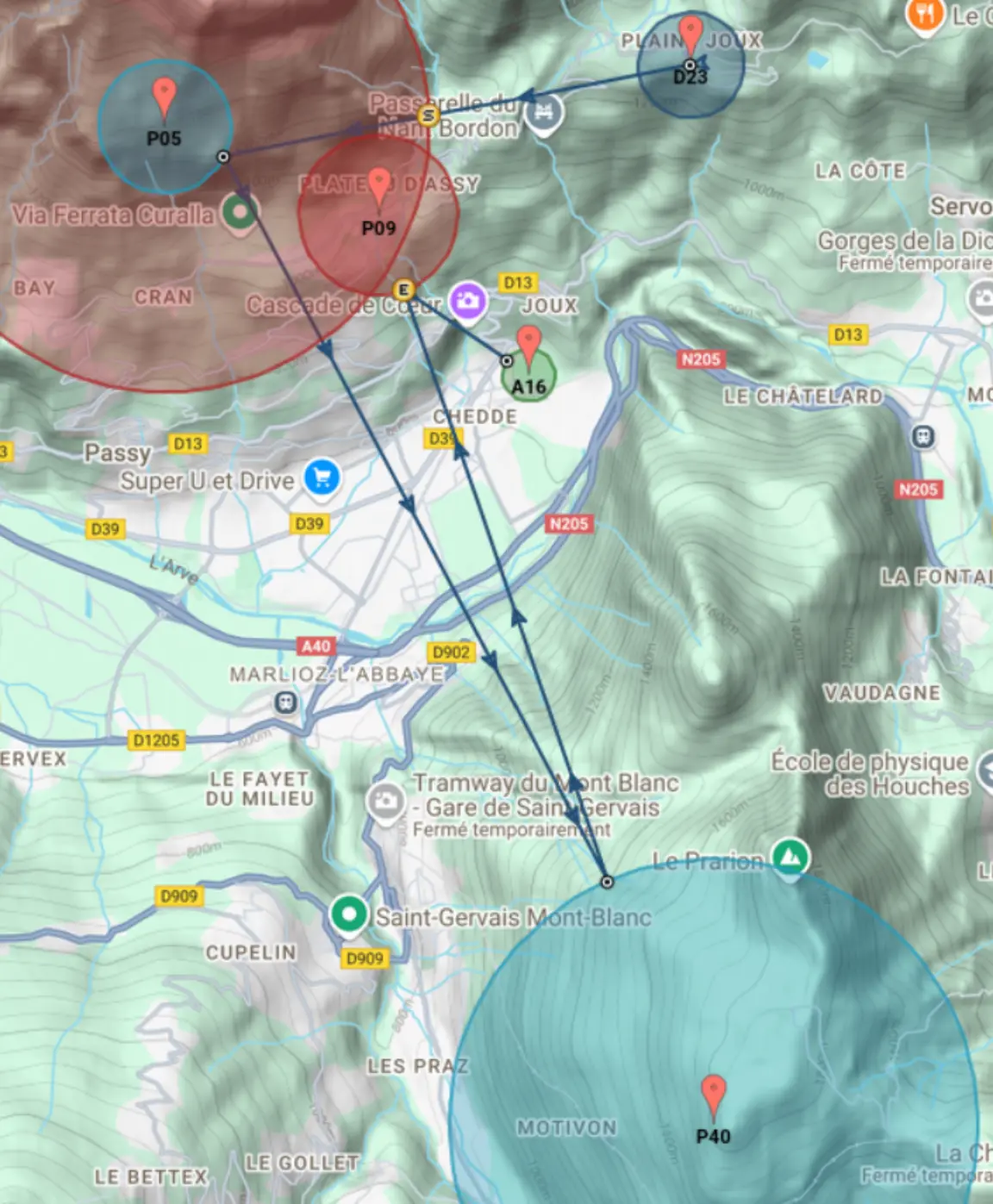Open the Cascade de Coeur place label
This screenshot has width=993, height=1204.
[344, 304]
